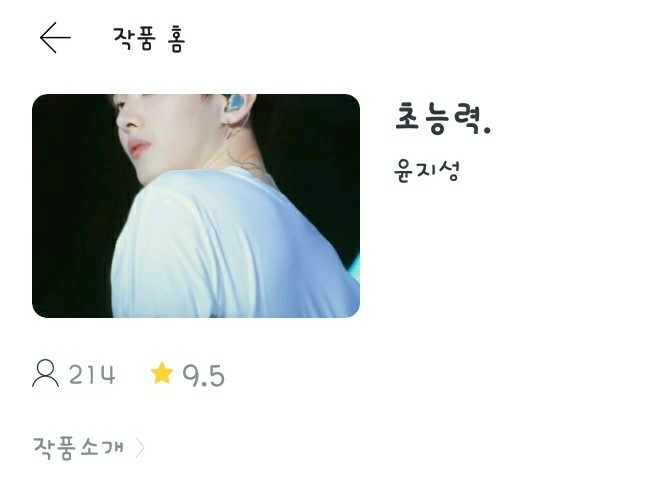Open author 윤지성 profile link

coord(427,171)
